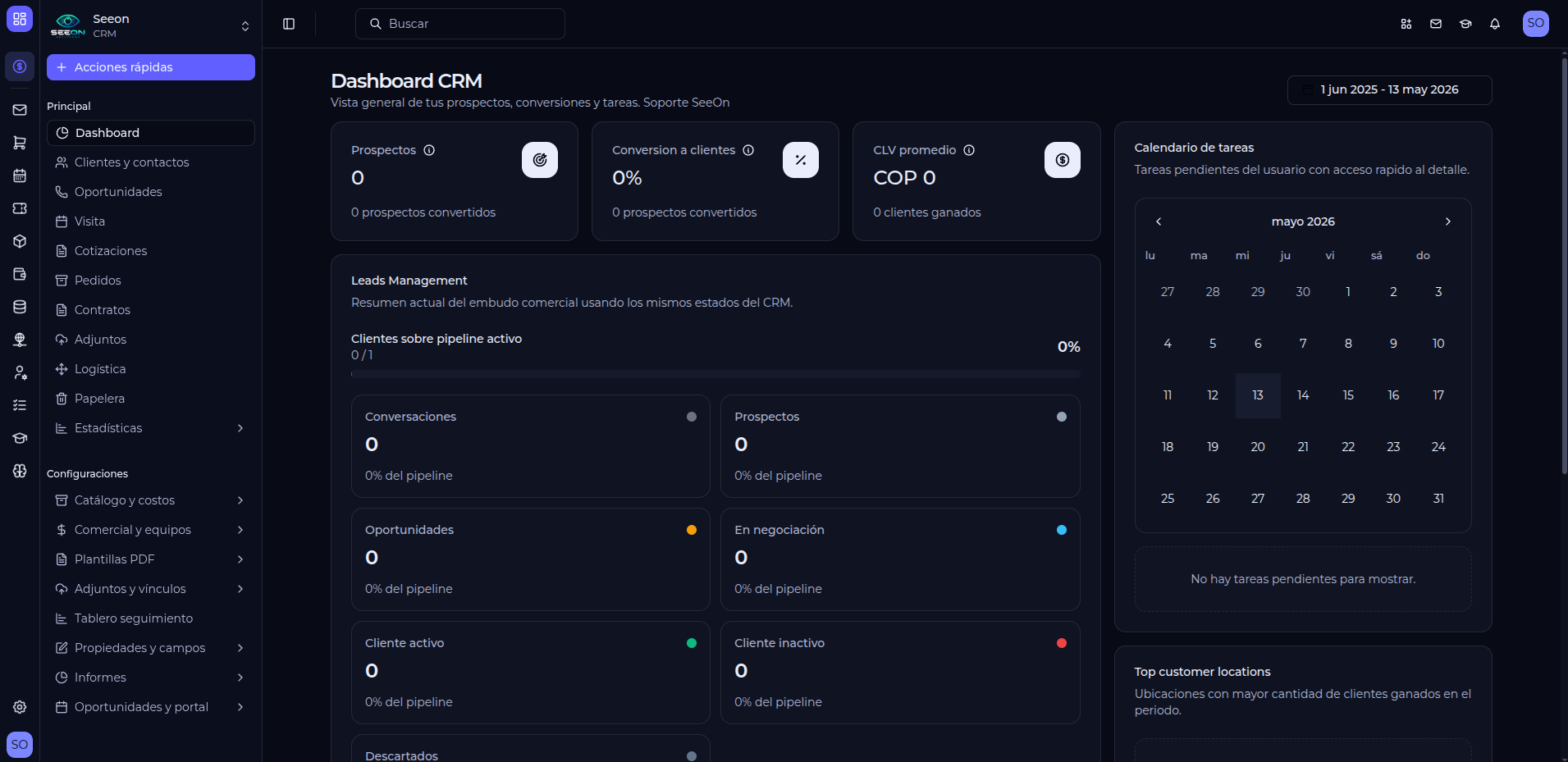
Task: Click the Prospectos target icon tile
Action: (x=540, y=160)
